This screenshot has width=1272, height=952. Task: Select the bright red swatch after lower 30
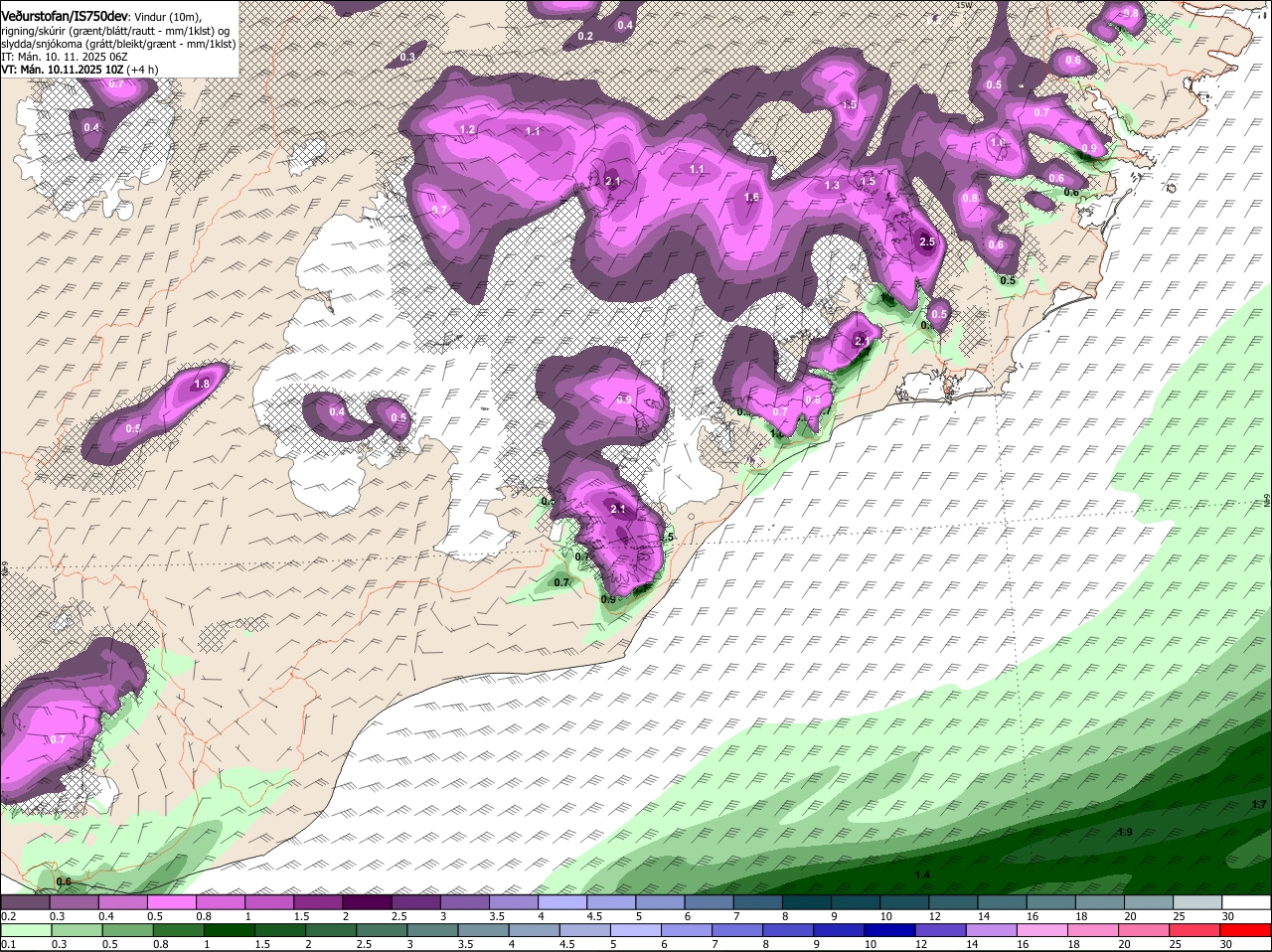point(1245,931)
